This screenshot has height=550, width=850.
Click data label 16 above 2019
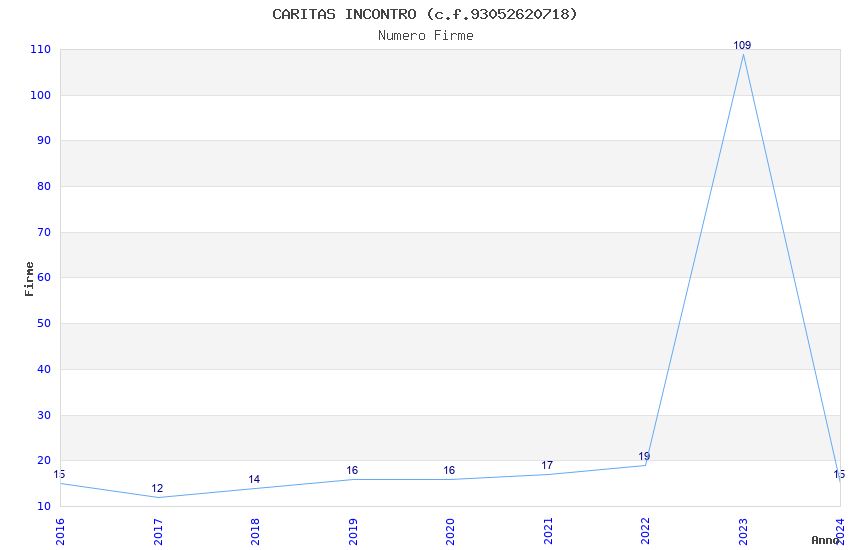(x=352, y=470)
